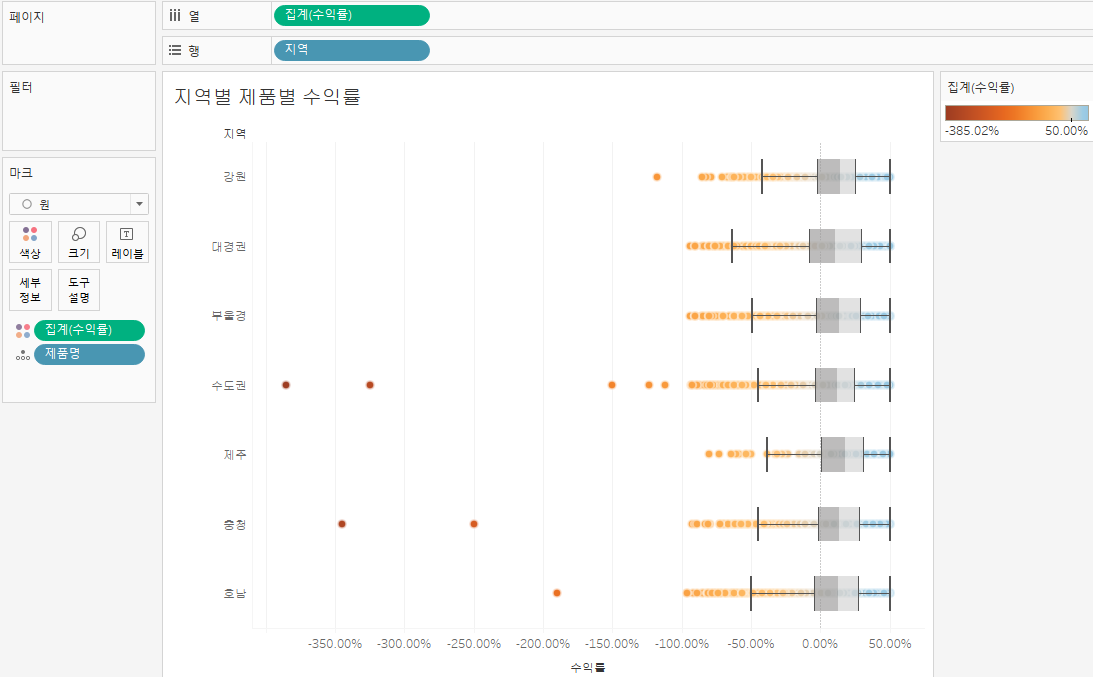Click the 집계(수익률) color legend gradient bar
The height and width of the screenshot is (677, 1093).
click(1016, 113)
